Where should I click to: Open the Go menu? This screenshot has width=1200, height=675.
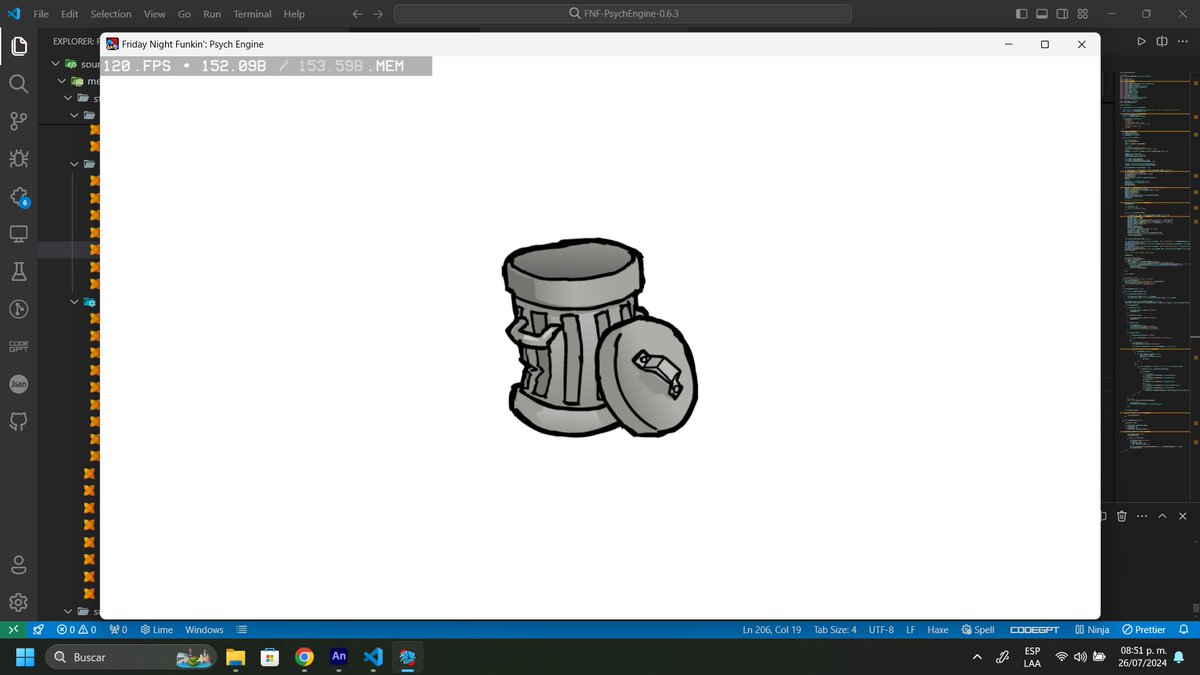pyautogui.click(x=185, y=14)
